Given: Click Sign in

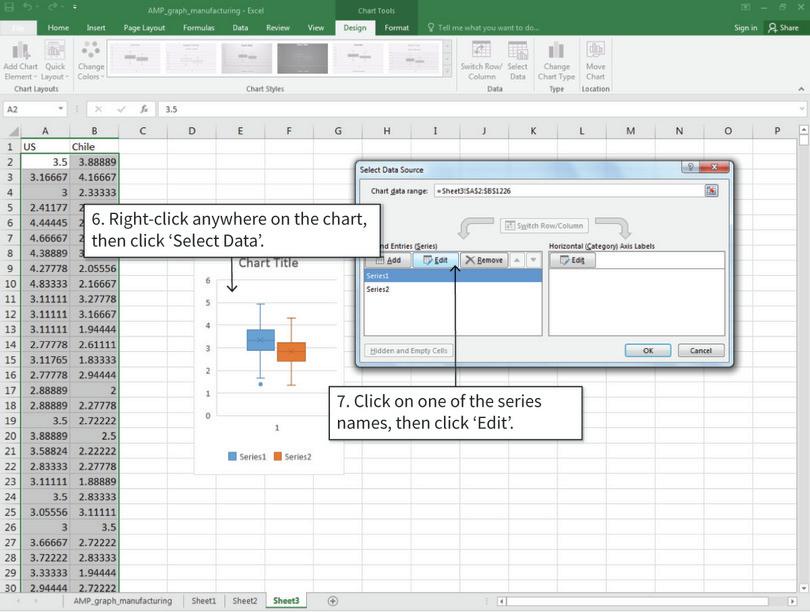Looking at the screenshot, I should pos(745,28).
